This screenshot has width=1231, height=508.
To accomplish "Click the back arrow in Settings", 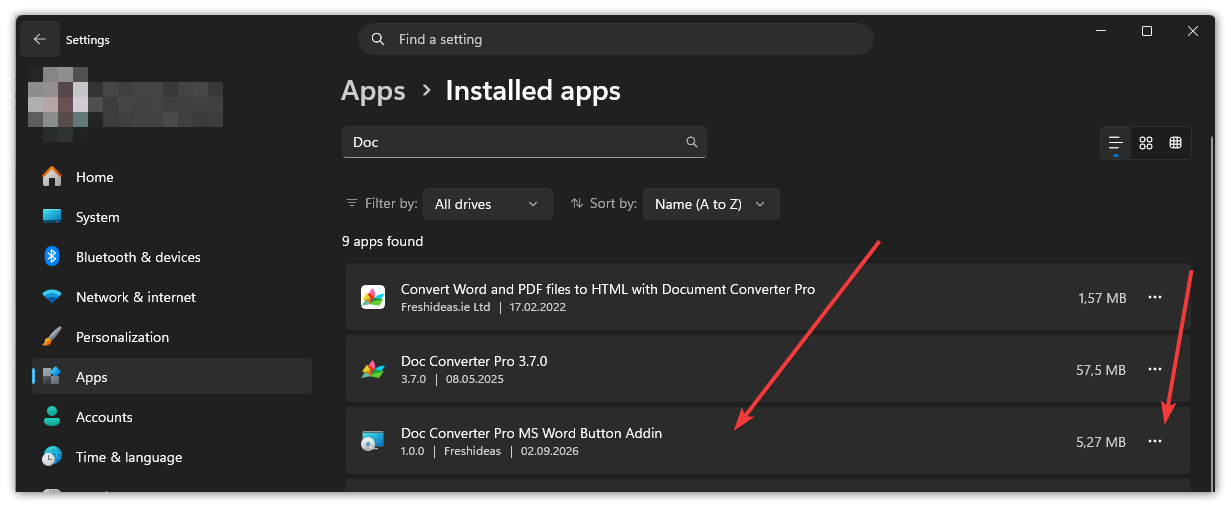I will click(x=39, y=39).
